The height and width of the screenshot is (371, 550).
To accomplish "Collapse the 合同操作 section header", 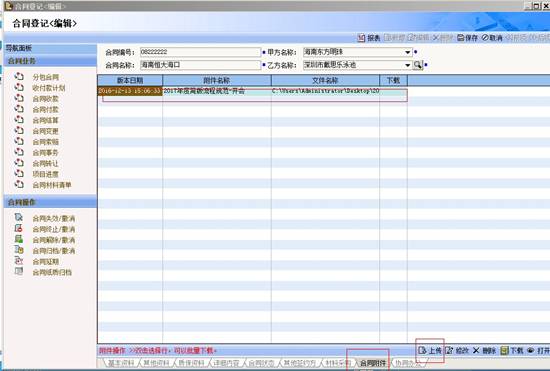I will pyautogui.click(x=50, y=202).
